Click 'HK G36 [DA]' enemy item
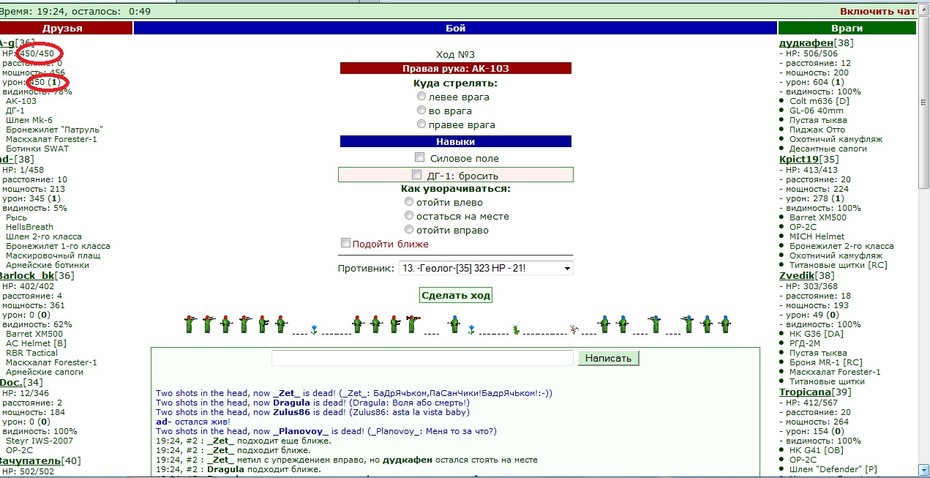The image size is (930, 478). pyautogui.click(x=816, y=333)
